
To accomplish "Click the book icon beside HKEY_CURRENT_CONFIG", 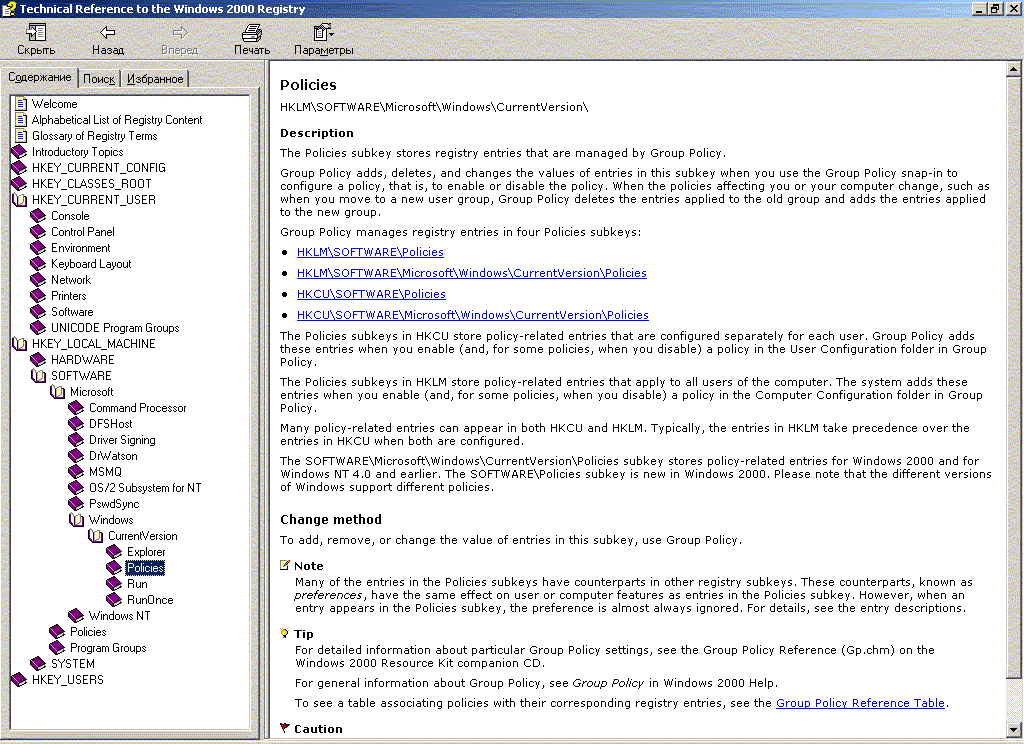I will 20,168.
